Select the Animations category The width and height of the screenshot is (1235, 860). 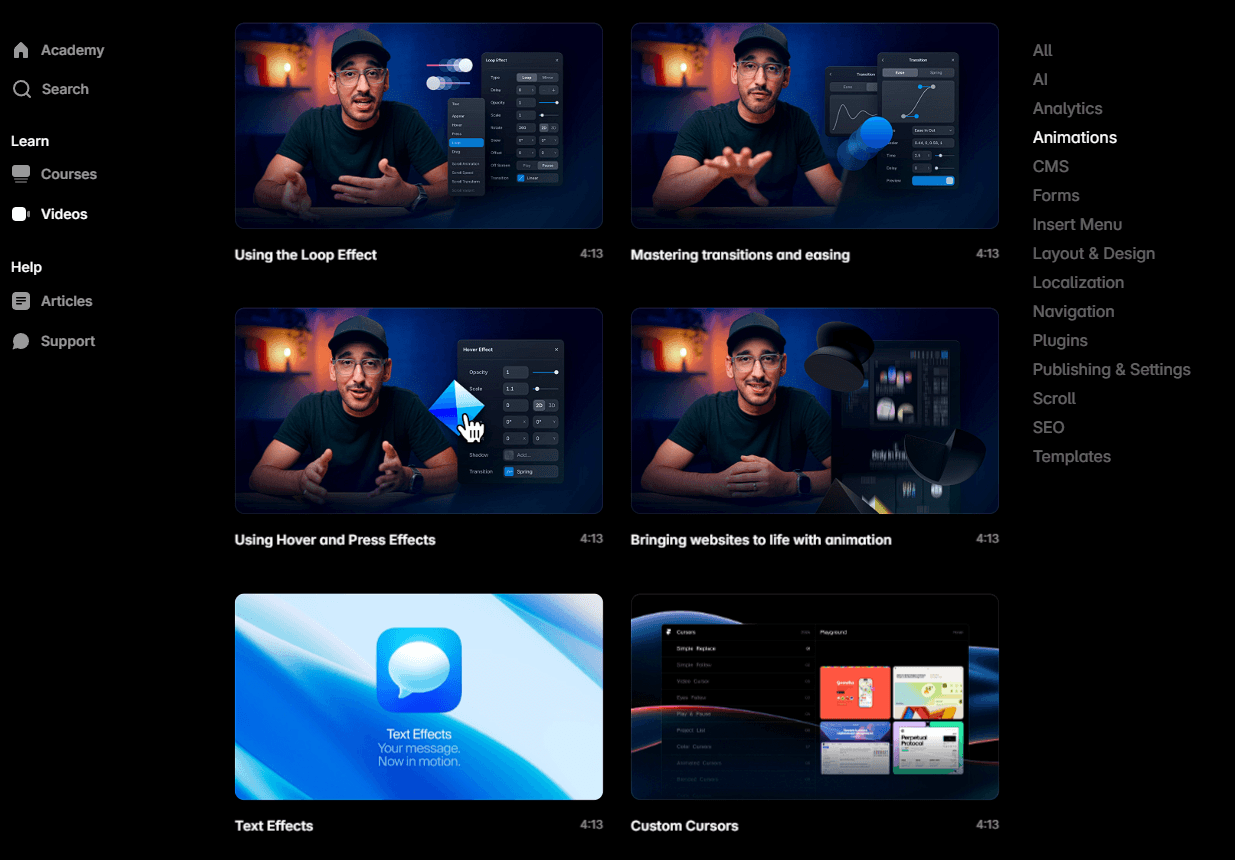tap(1075, 137)
